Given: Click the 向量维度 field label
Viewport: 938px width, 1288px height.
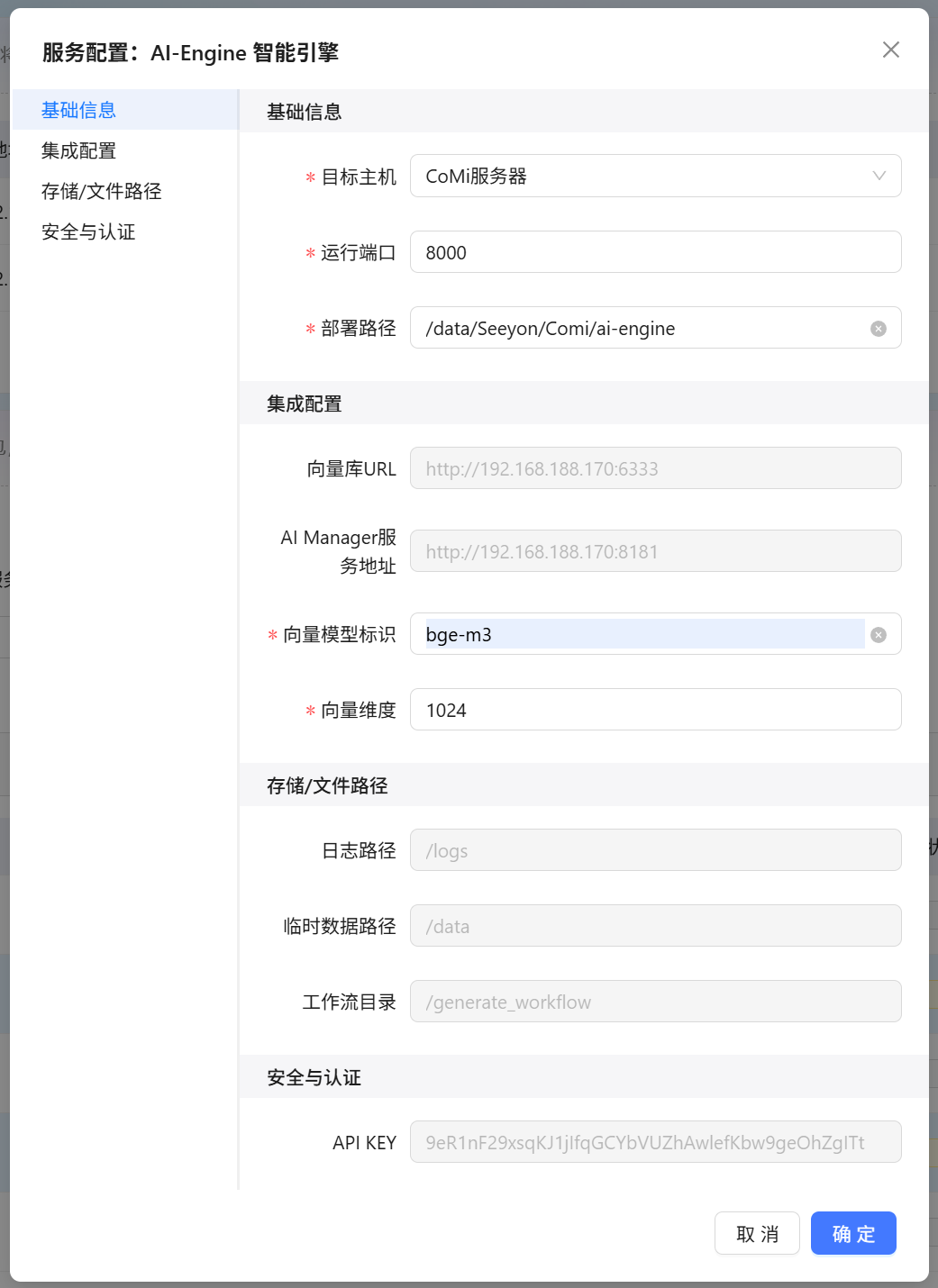Looking at the screenshot, I should tap(359, 710).
